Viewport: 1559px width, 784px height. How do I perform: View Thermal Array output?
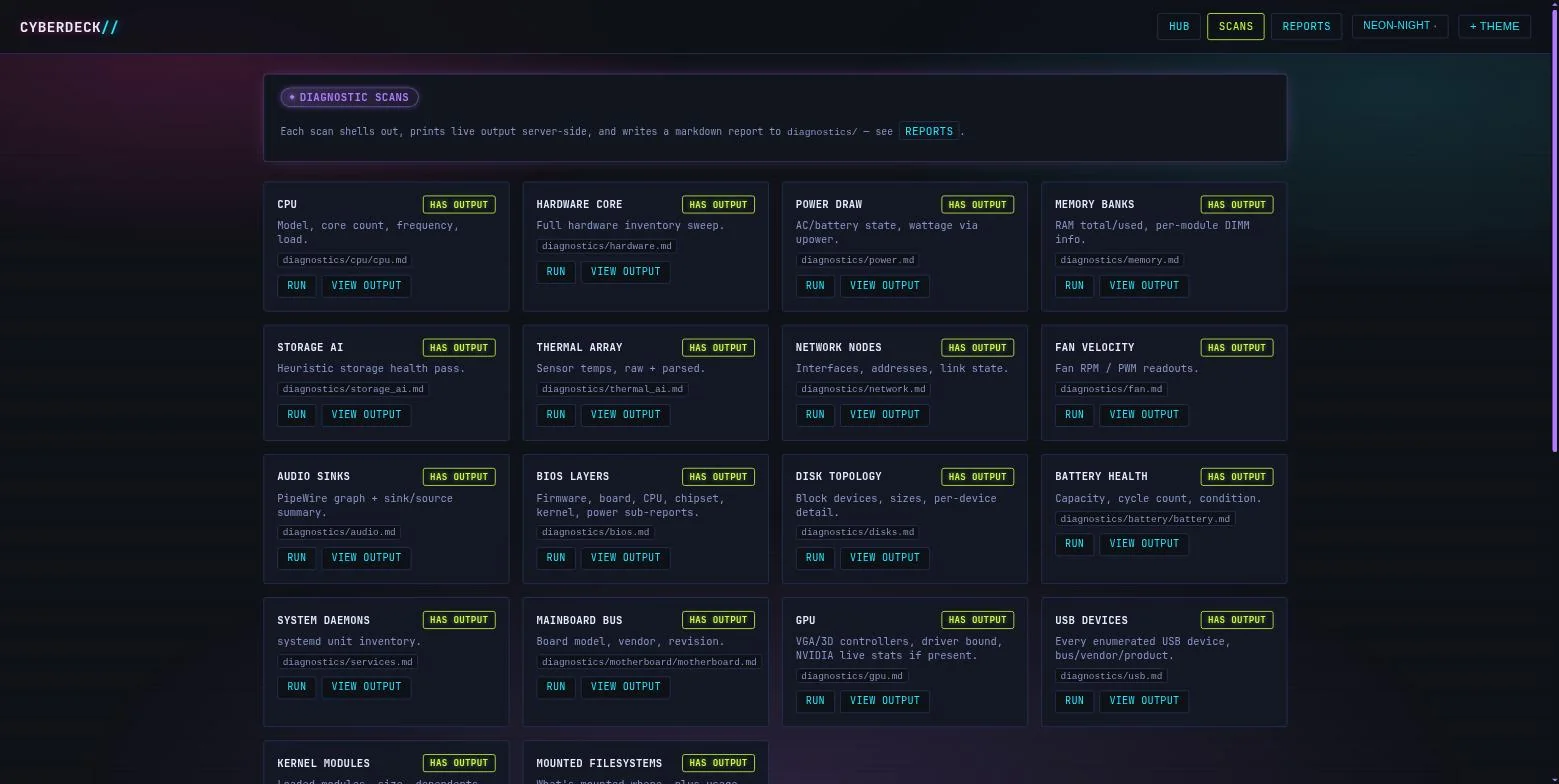(x=625, y=414)
